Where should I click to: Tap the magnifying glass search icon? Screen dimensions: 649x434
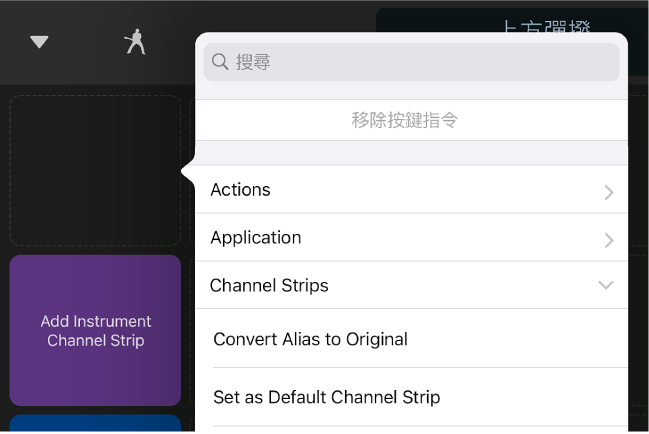click(x=220, y=62)
